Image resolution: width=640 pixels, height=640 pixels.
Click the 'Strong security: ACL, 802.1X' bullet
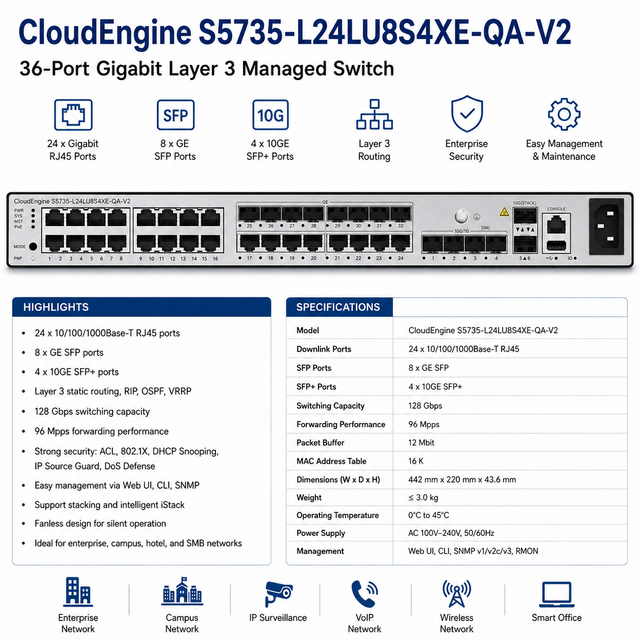[x=127, y=458]
